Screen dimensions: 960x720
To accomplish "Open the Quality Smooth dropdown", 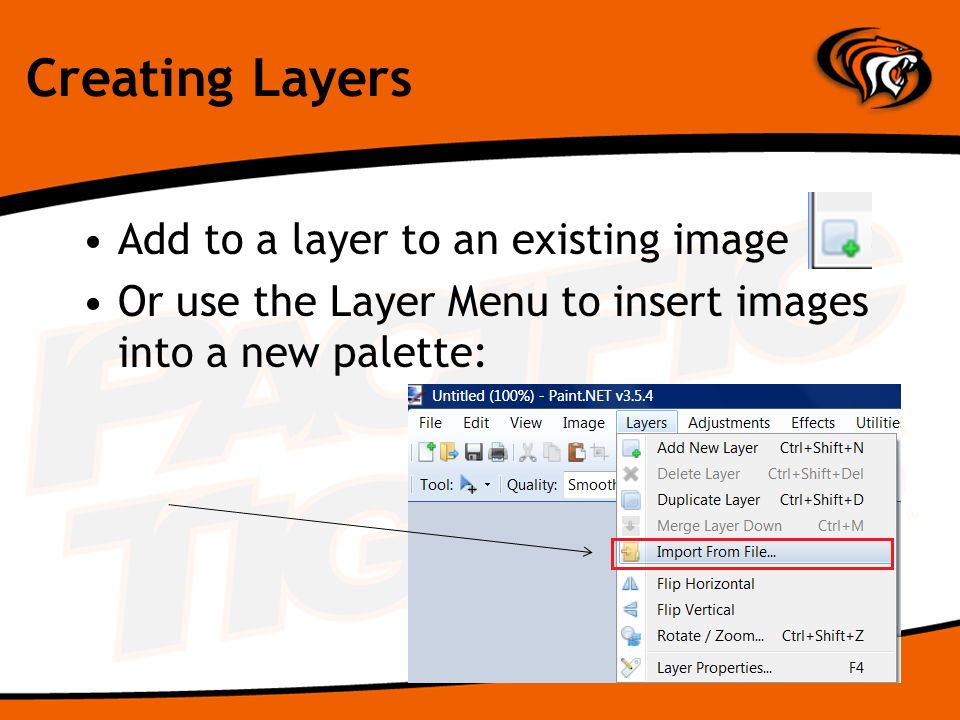I will 591,485.
